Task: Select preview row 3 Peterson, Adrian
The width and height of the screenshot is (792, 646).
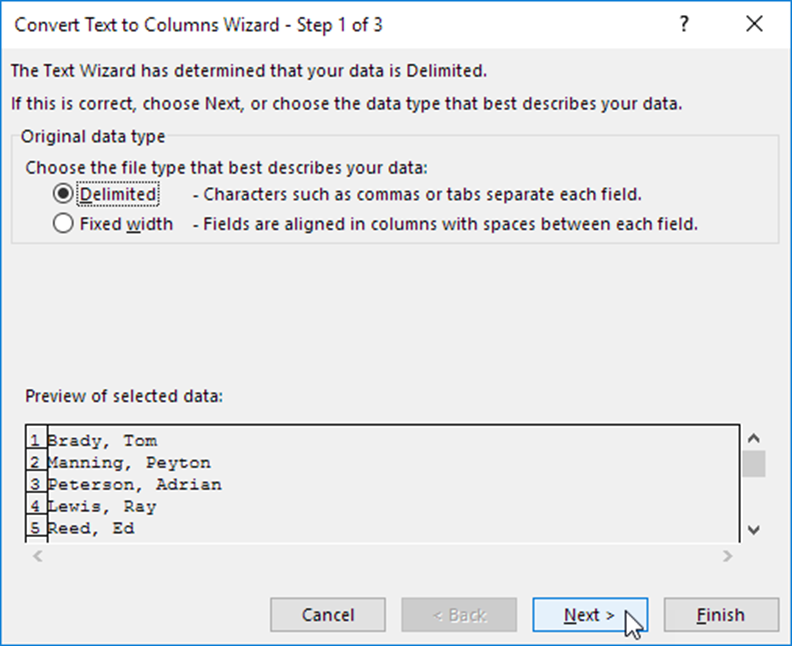Action: coord(134,484)
